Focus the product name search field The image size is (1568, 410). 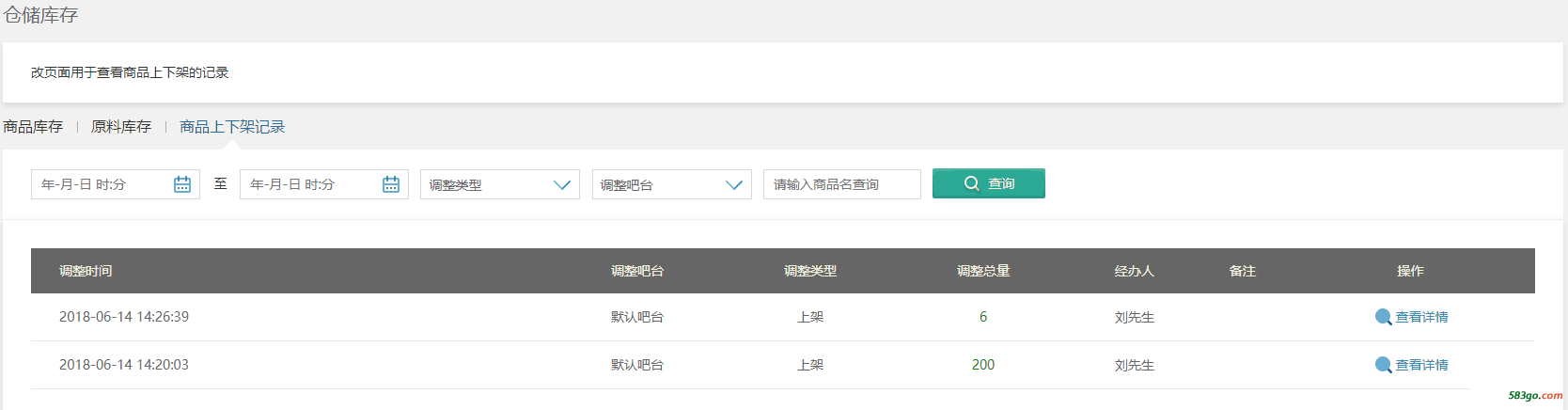point(842,184)
